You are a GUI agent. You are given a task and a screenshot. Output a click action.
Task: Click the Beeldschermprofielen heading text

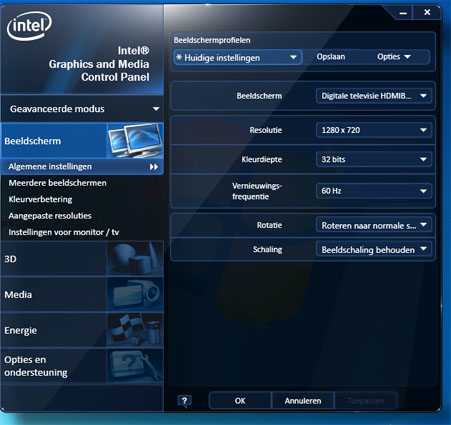pyautogui.click(x=212, y=40)
